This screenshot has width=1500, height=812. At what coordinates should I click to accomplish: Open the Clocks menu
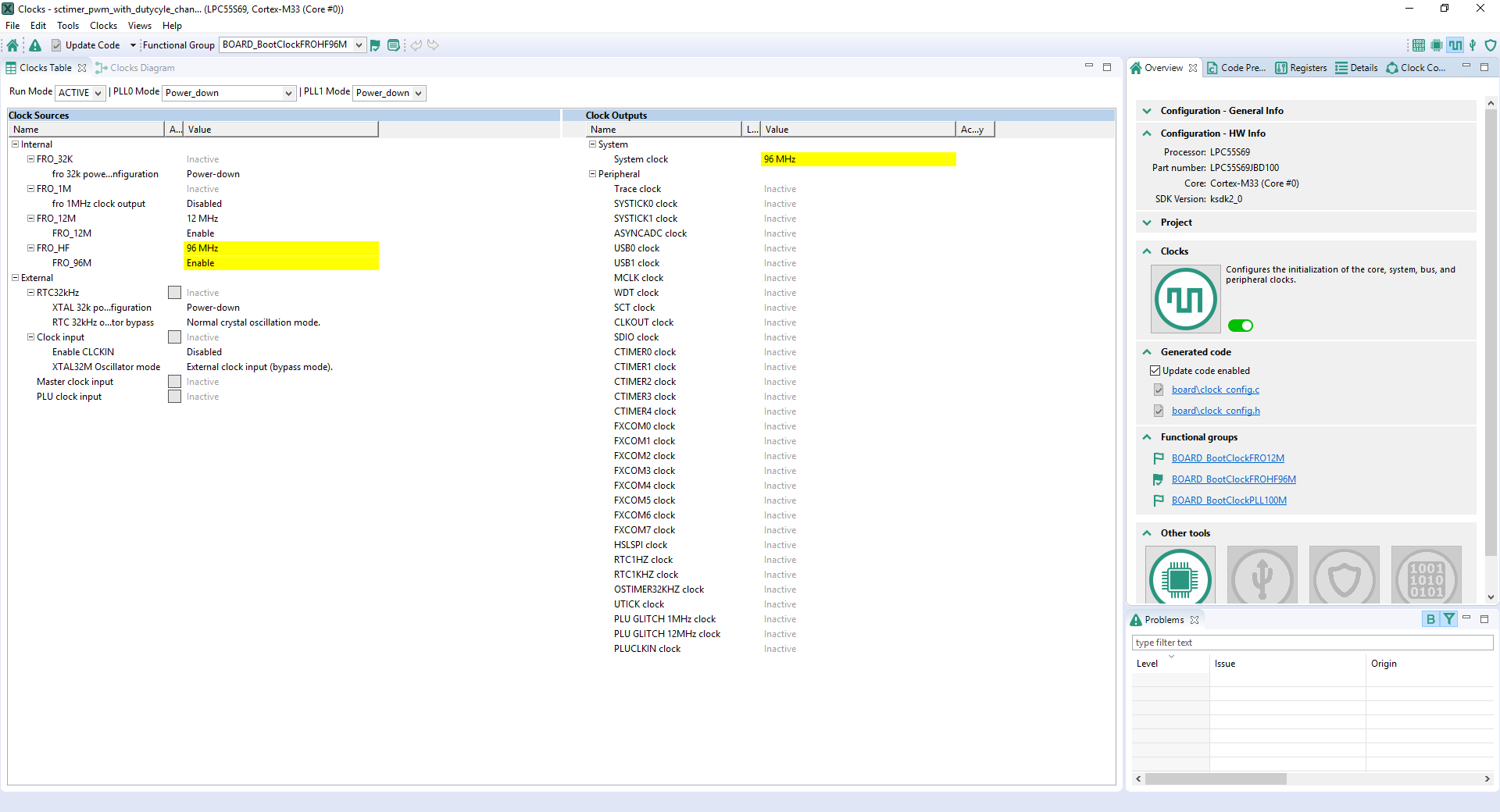(103, 26)
